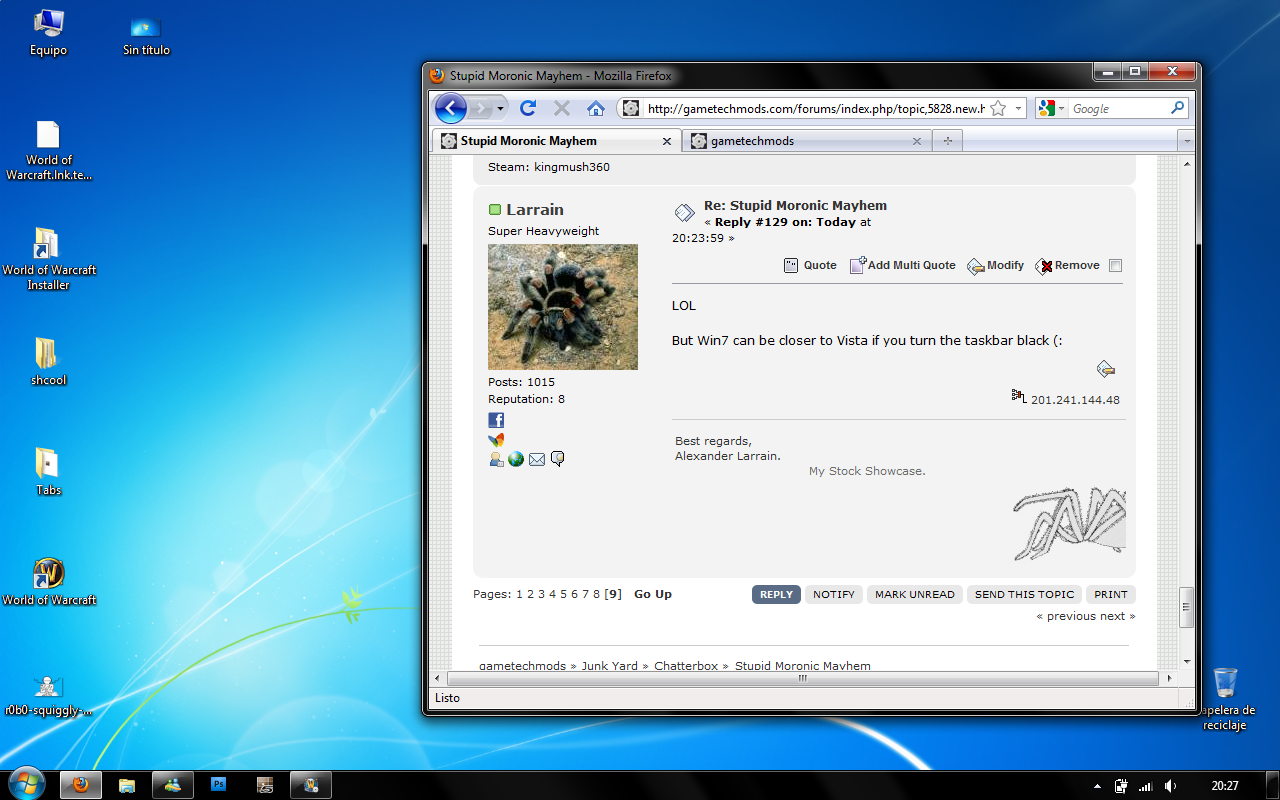1280x800 pixels.
Task: Click the Go Up link
Action: tap(653, 594)
